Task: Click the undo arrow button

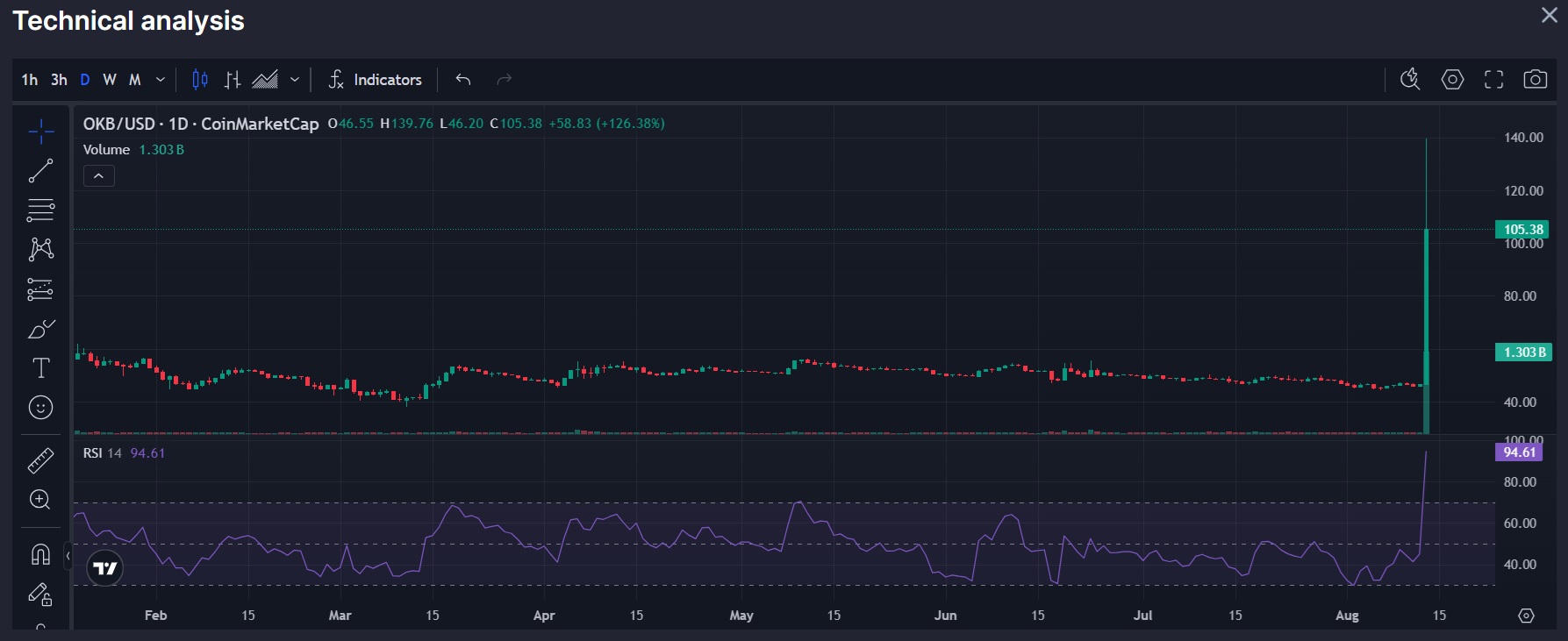Action: click(x=463, y=80)
